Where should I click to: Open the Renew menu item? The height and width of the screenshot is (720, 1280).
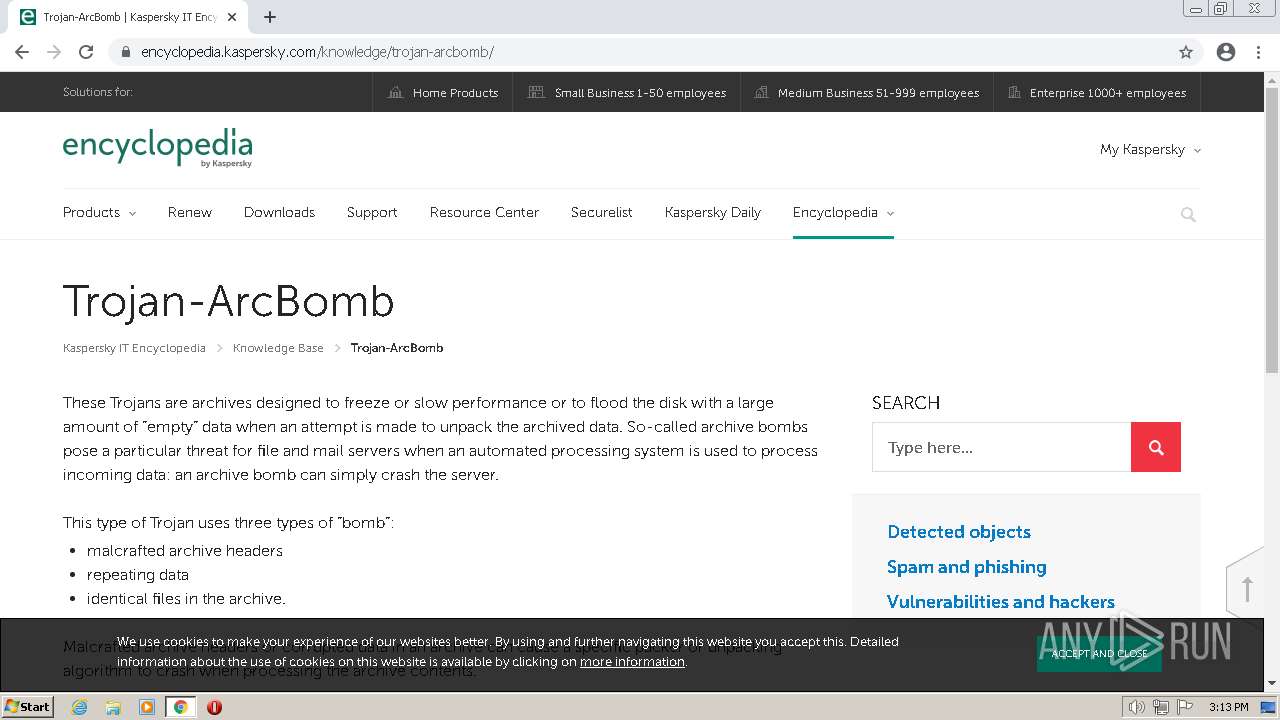(x=190, y=212)
